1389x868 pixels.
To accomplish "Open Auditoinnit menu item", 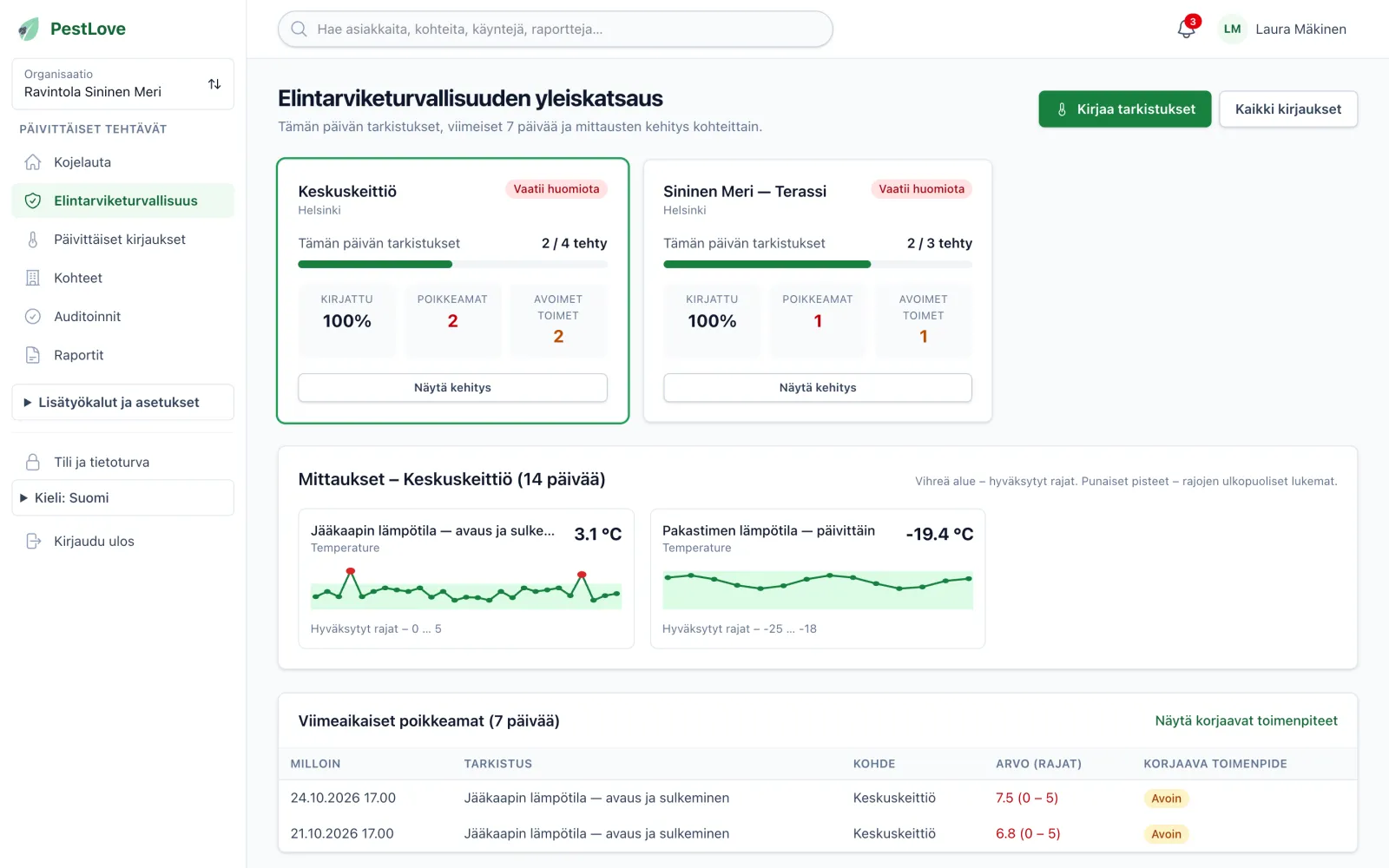I will coord(122,317).
